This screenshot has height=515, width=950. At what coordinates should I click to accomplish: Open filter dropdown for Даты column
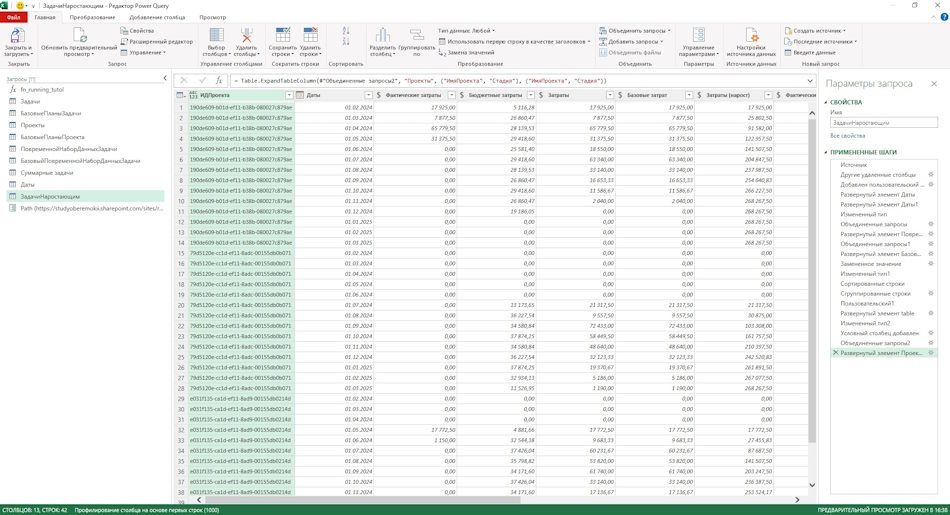coord(368,95)
